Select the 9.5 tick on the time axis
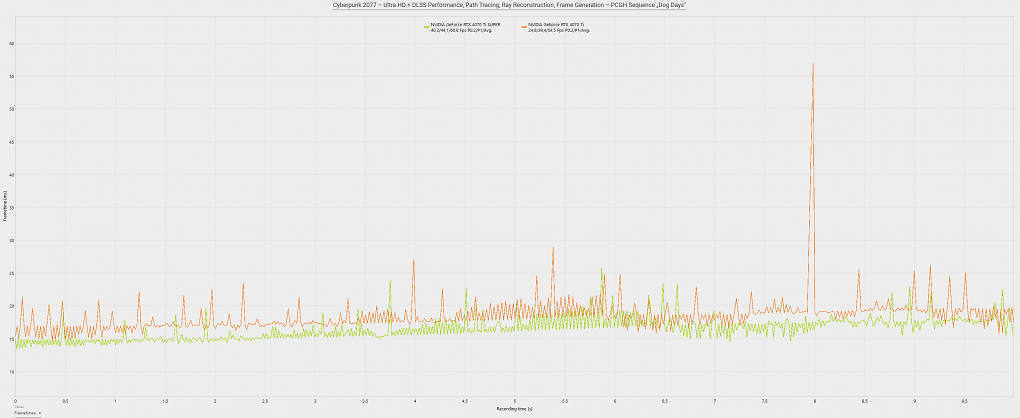 coord(965,402)
